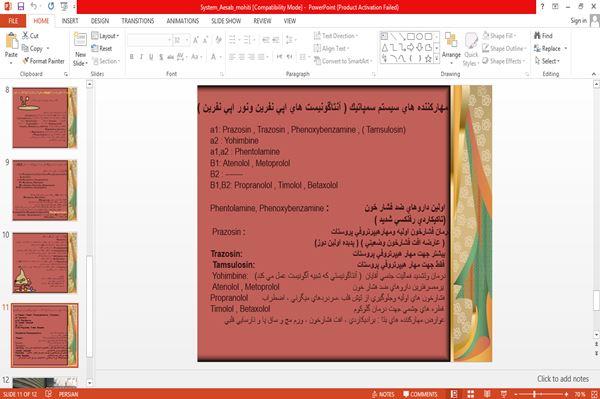Clear all formatting icon

coord(218,40)
